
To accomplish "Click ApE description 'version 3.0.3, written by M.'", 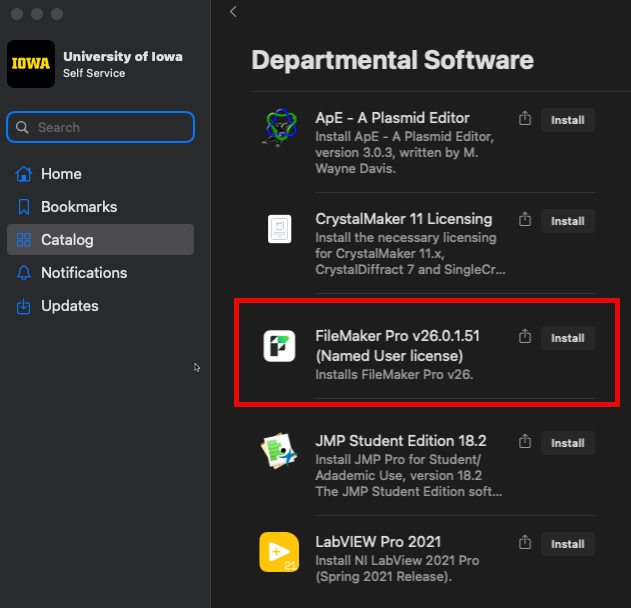I will (x=396, y=153).
